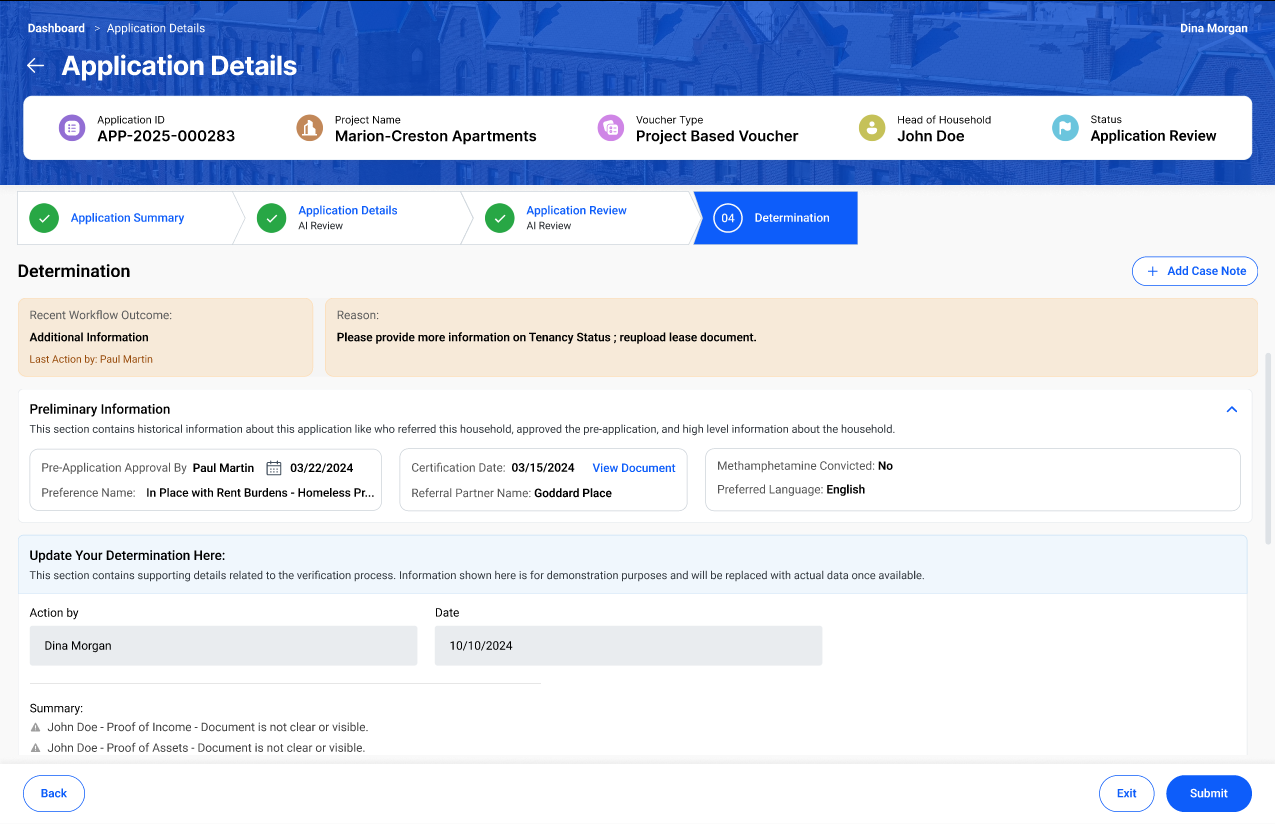
Task: Click the Exit button
Action: (1126, 793)
